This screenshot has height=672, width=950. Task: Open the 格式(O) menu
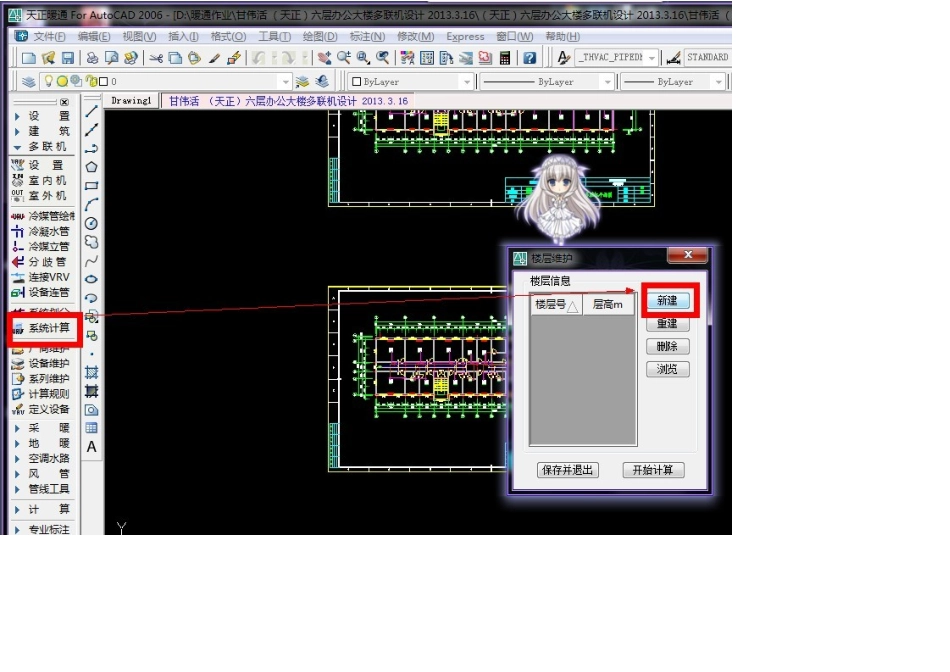click(x=228, y=36)
